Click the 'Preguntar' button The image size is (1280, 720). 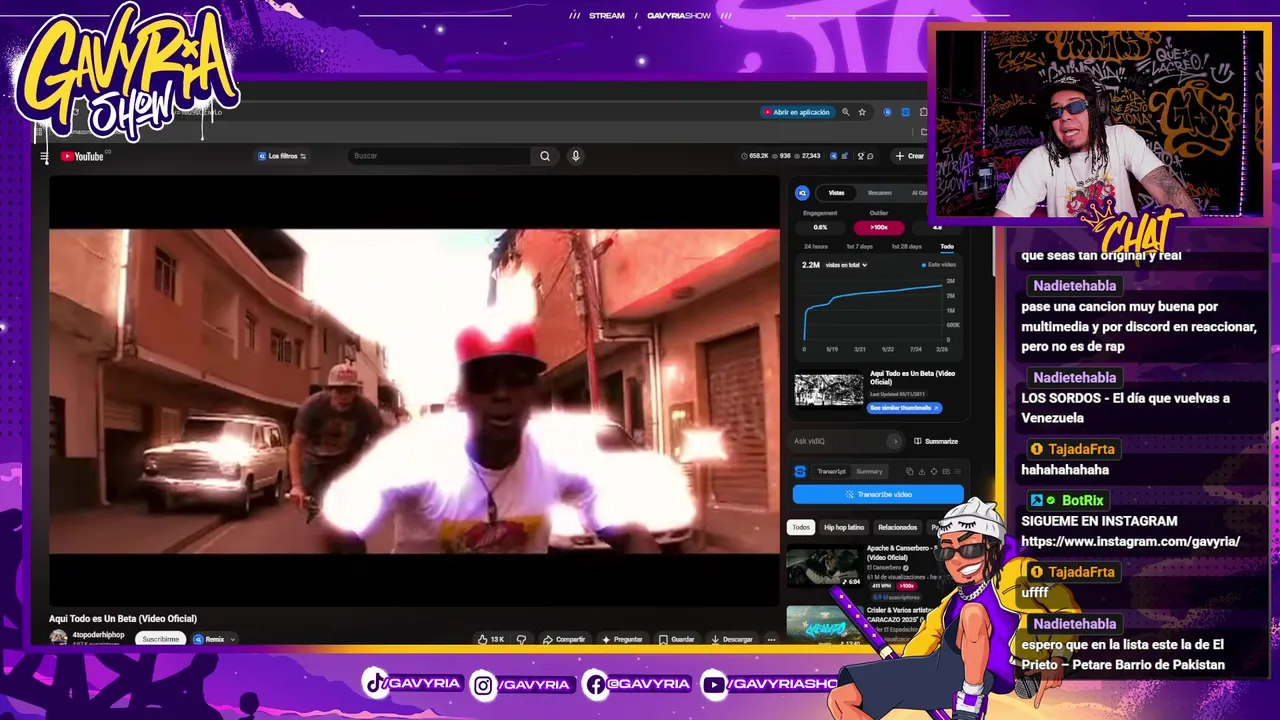pos(622,639)
